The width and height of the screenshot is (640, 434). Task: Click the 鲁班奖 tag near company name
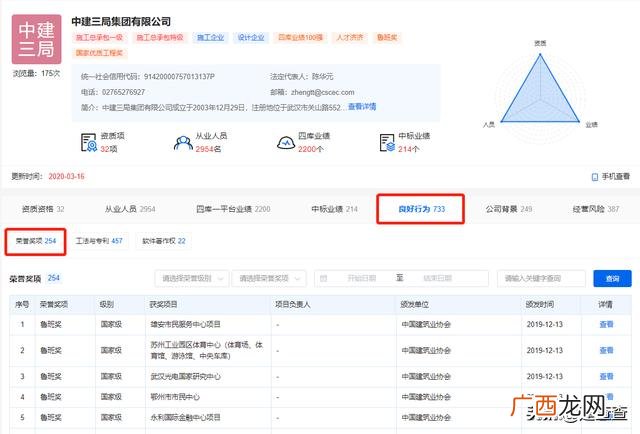pyautogui.click(x=387, y=38)
